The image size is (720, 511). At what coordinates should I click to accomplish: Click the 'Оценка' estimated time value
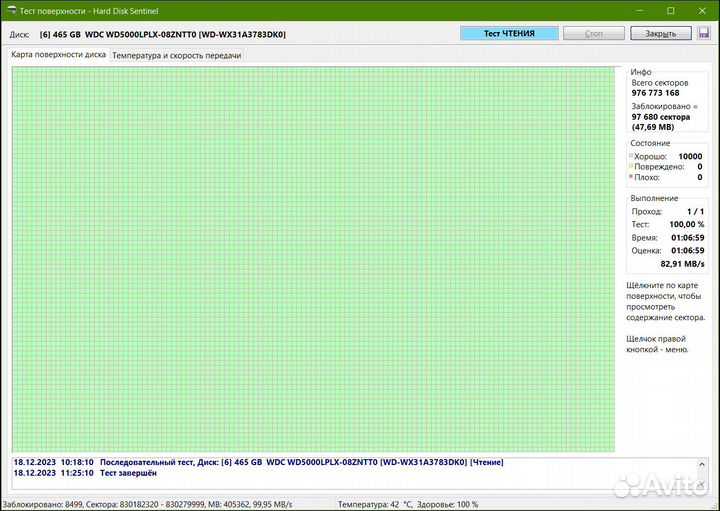coord(687,251)
